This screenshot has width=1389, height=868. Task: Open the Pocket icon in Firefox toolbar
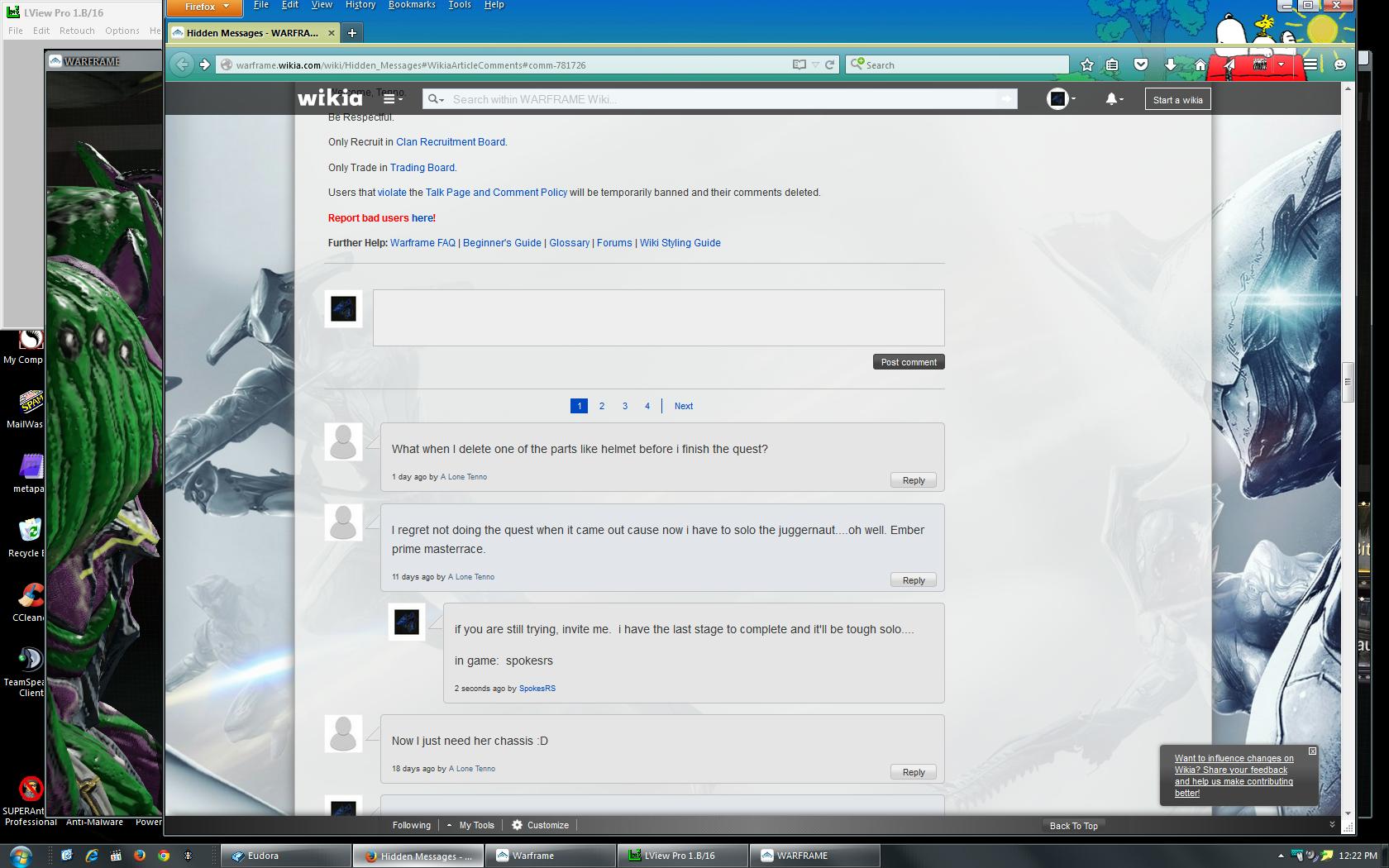pos(1141,64)
